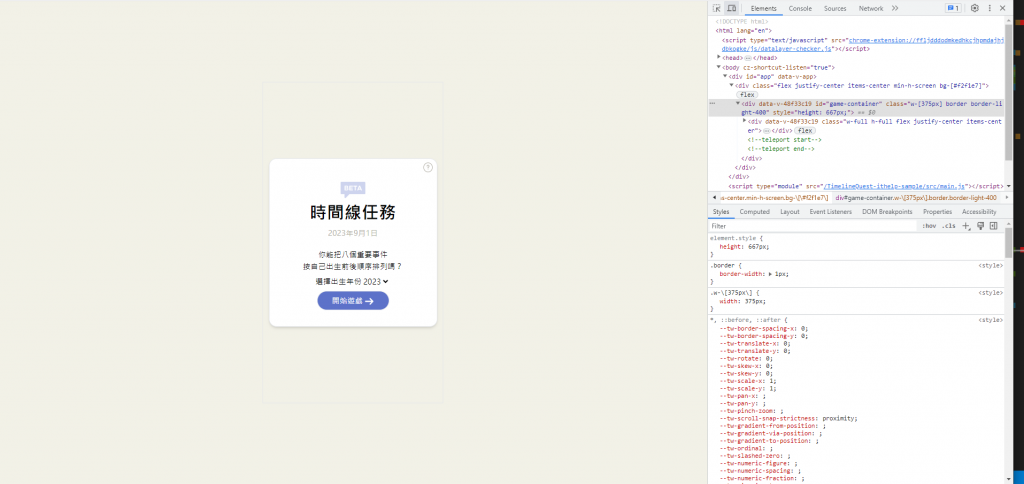Toggle the .cls class editor button

[x=949, y=226]
